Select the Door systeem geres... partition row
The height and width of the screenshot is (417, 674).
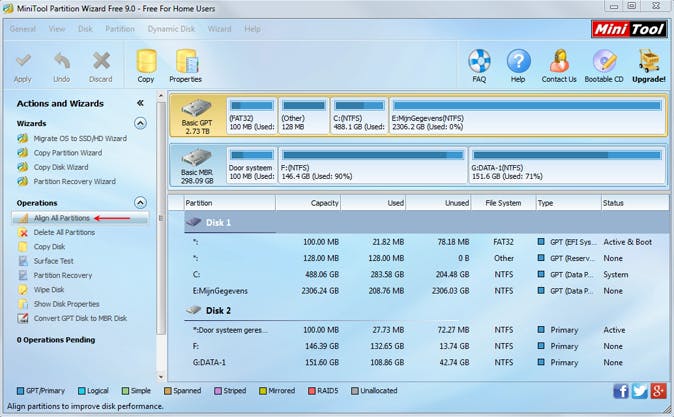pyautogui.click(x=426, y=330)
